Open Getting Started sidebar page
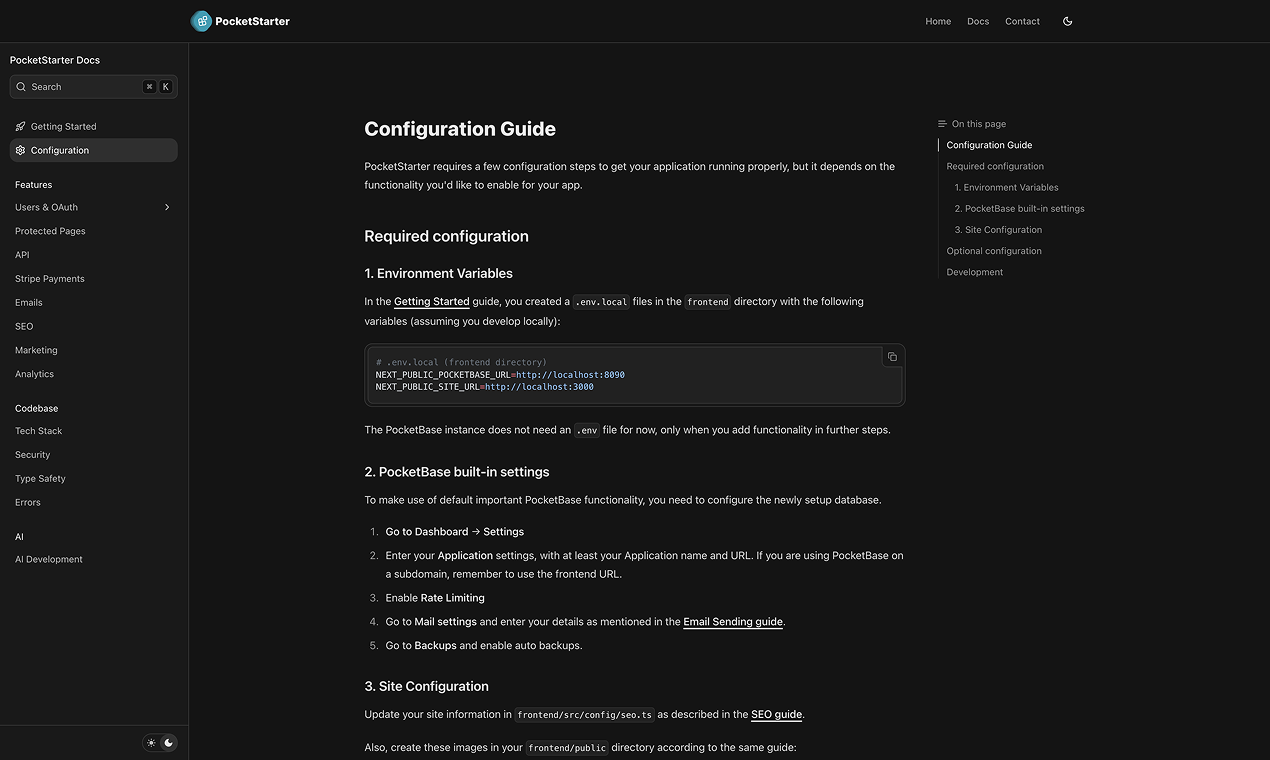The width and height of the screenshot is (1270, 760). click(x=94, y=127)
